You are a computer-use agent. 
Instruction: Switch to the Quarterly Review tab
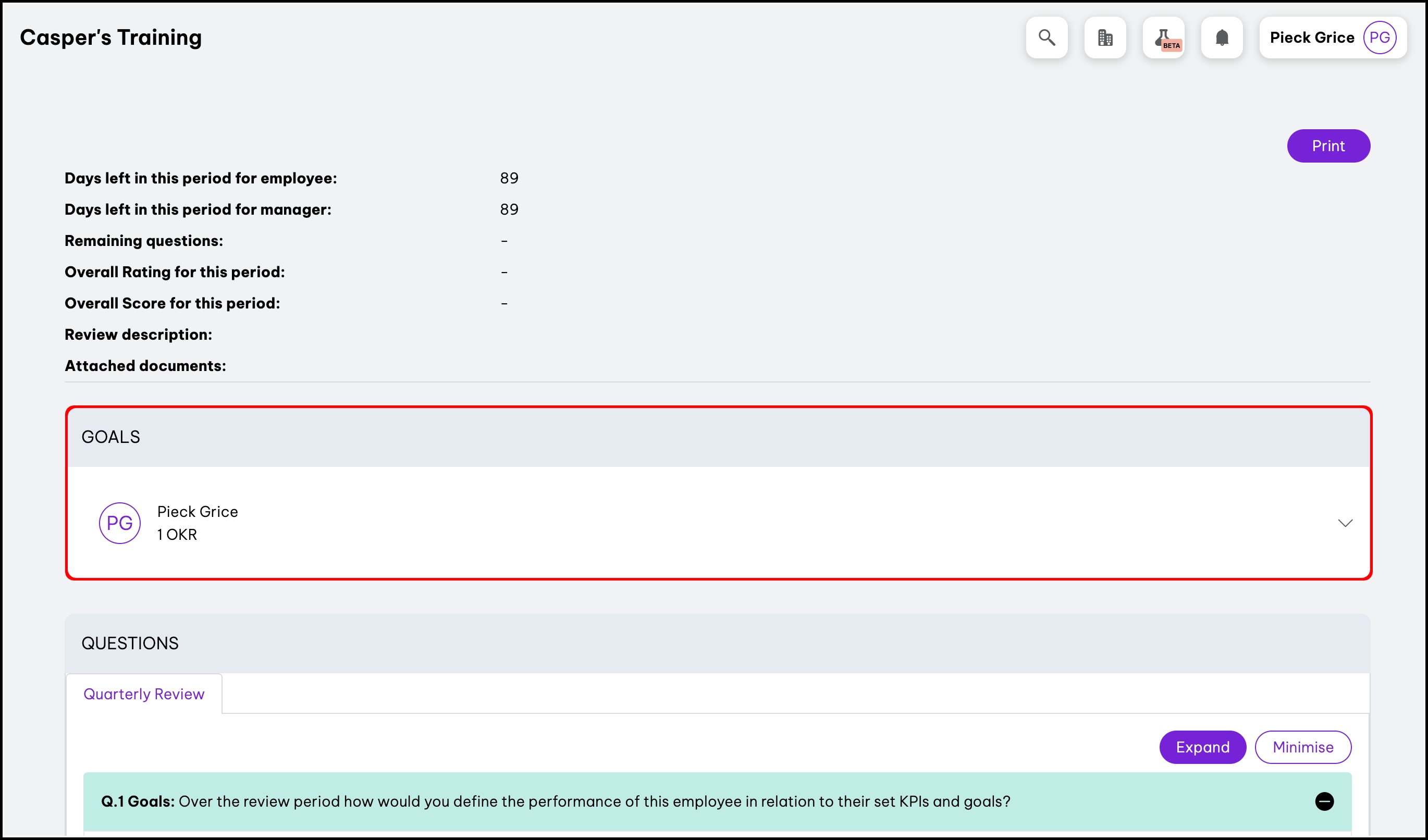pyautogui.click(x=144, y=694)
